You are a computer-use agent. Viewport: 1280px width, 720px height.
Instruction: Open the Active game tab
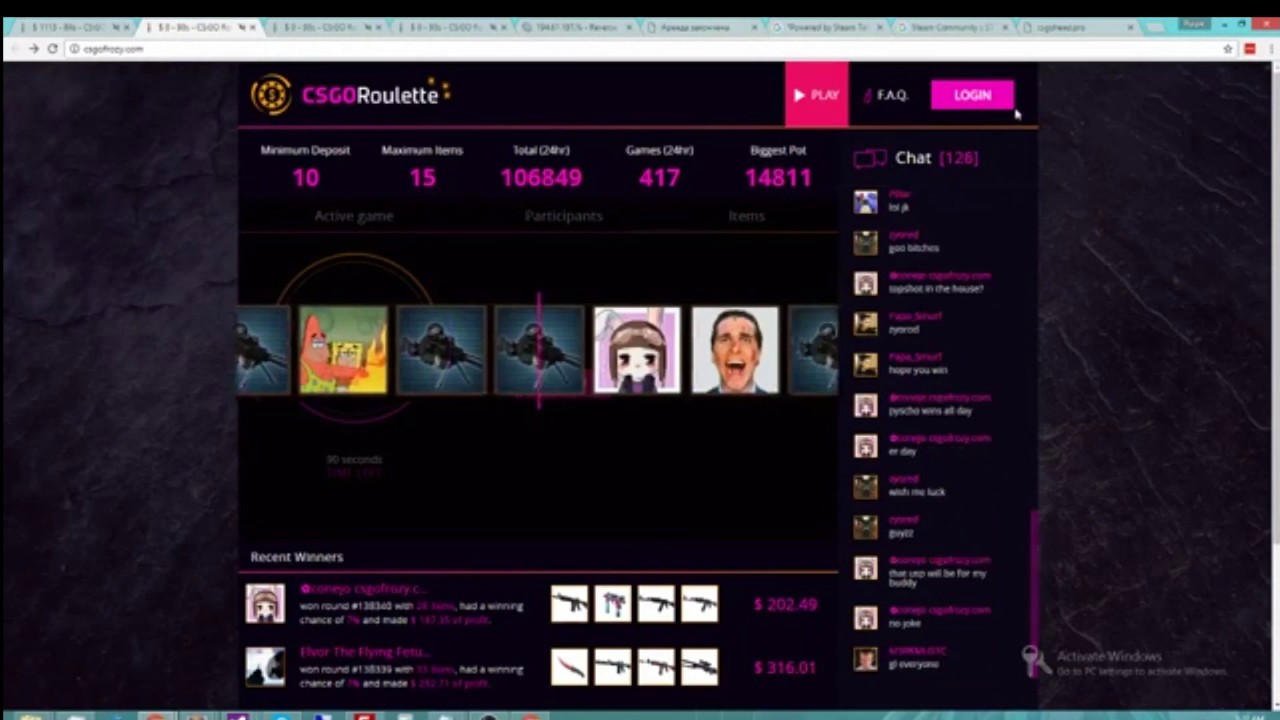(x=354, y=216)
